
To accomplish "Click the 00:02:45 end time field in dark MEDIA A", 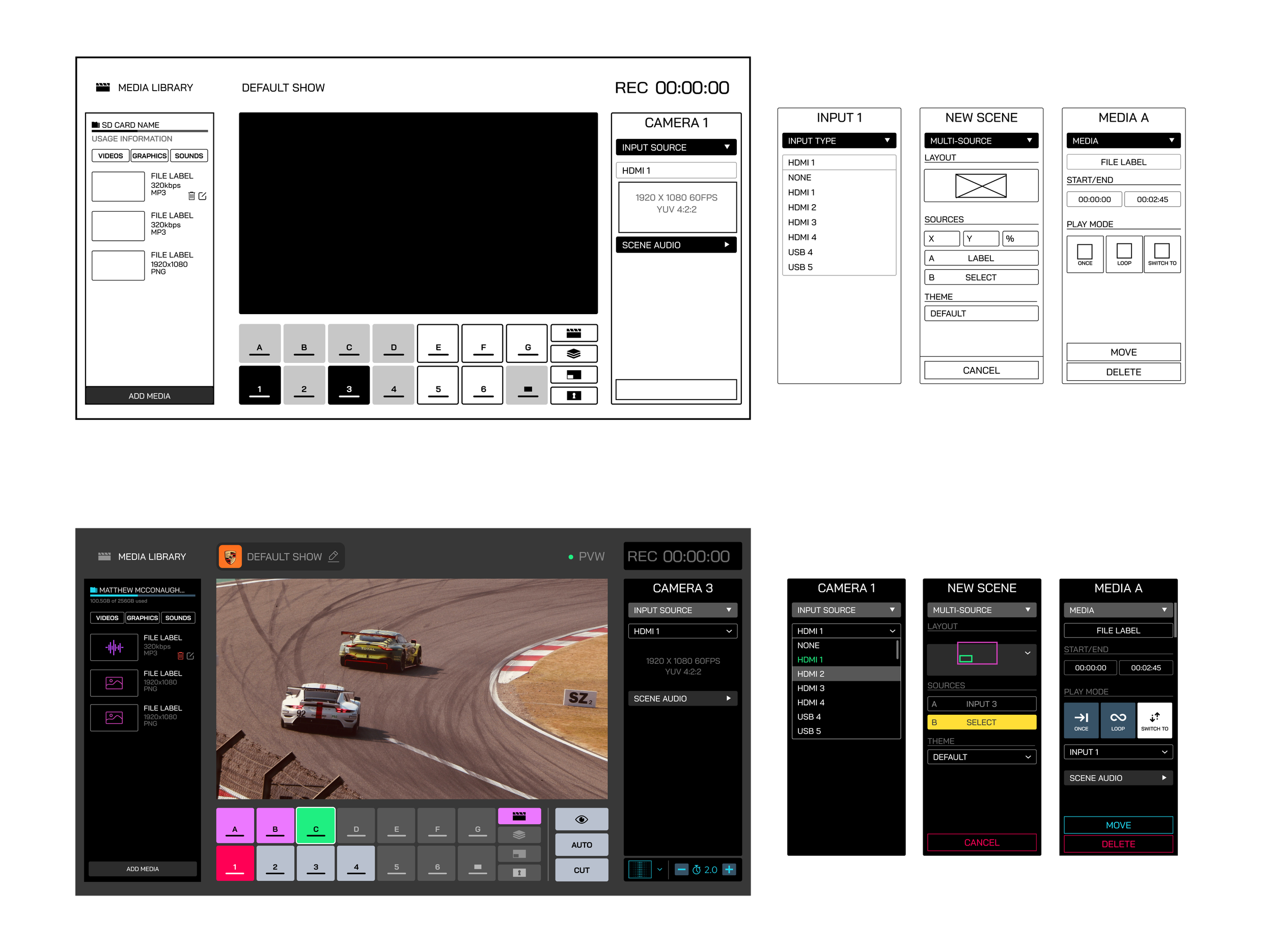I will coord(1145,668).
